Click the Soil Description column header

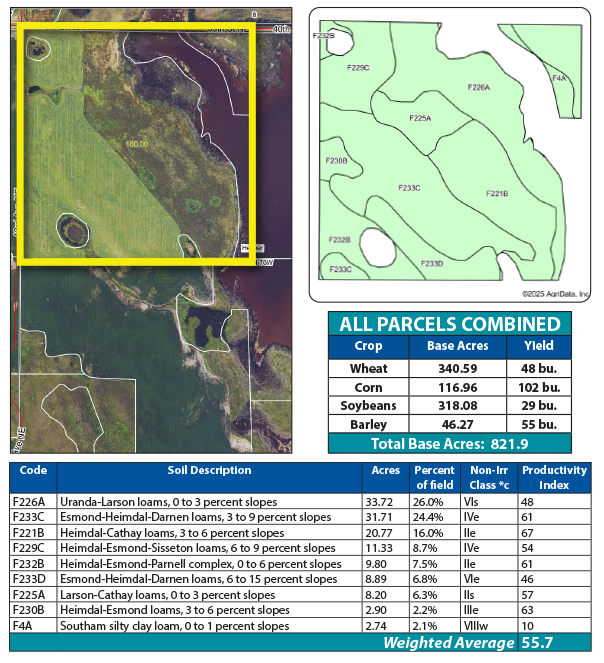pyautogui.click(x=208, y=470)
